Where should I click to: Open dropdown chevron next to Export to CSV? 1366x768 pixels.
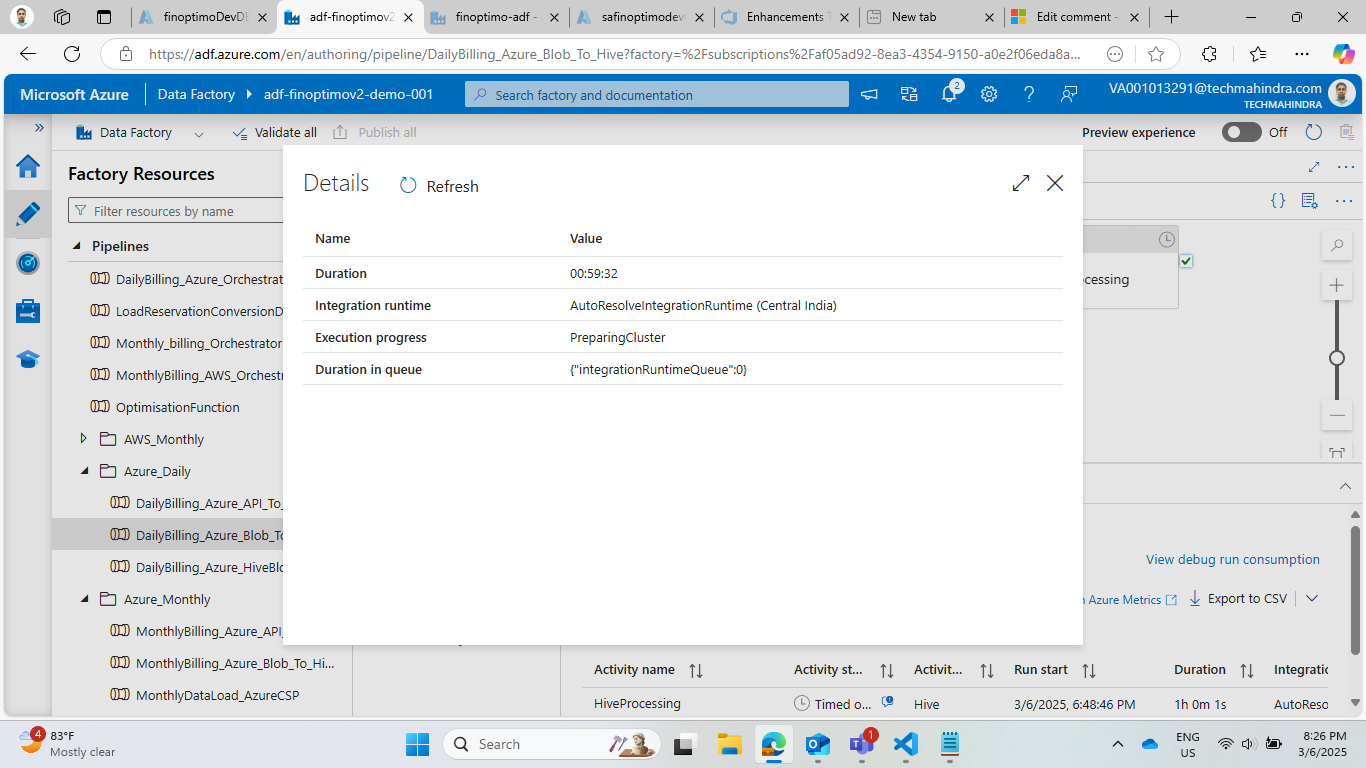coord(1312,598)
